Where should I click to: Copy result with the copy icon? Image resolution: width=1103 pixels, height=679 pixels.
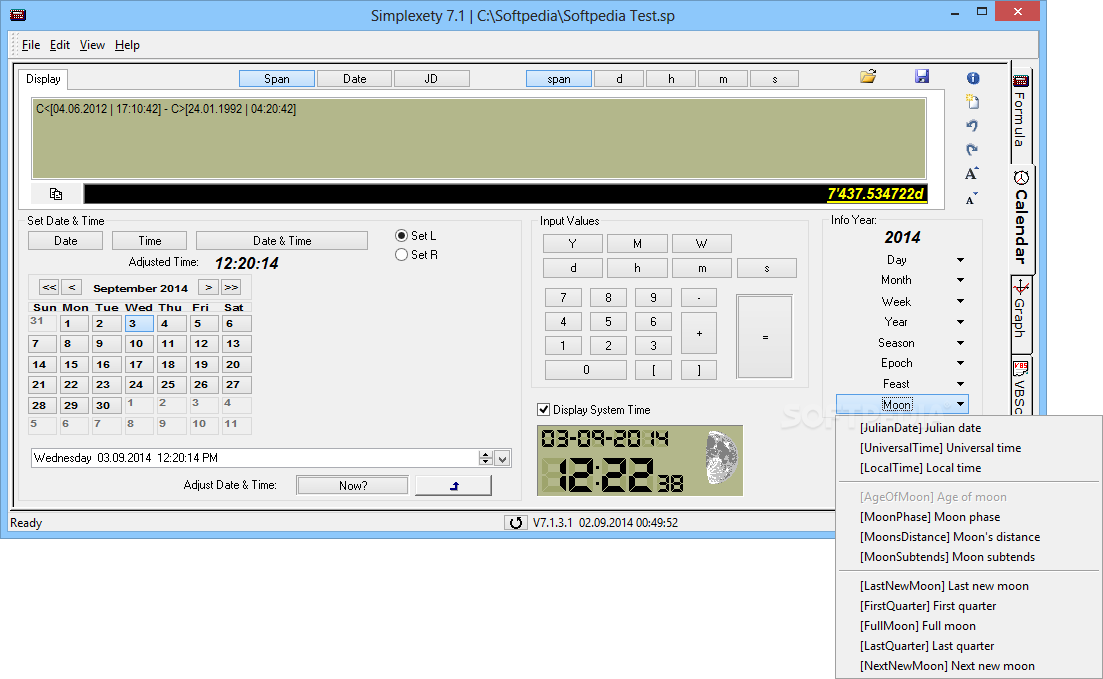[x=56, y=193]
